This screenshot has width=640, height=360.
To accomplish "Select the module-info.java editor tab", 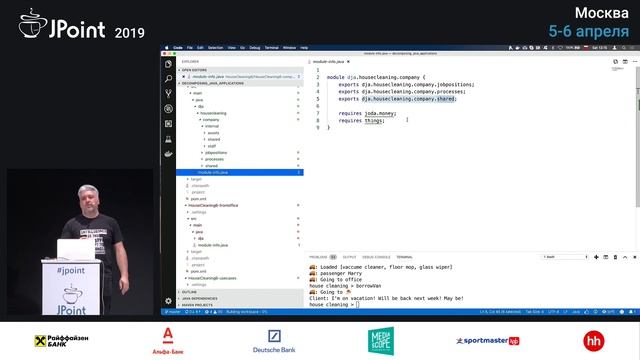I will [328, 62].
